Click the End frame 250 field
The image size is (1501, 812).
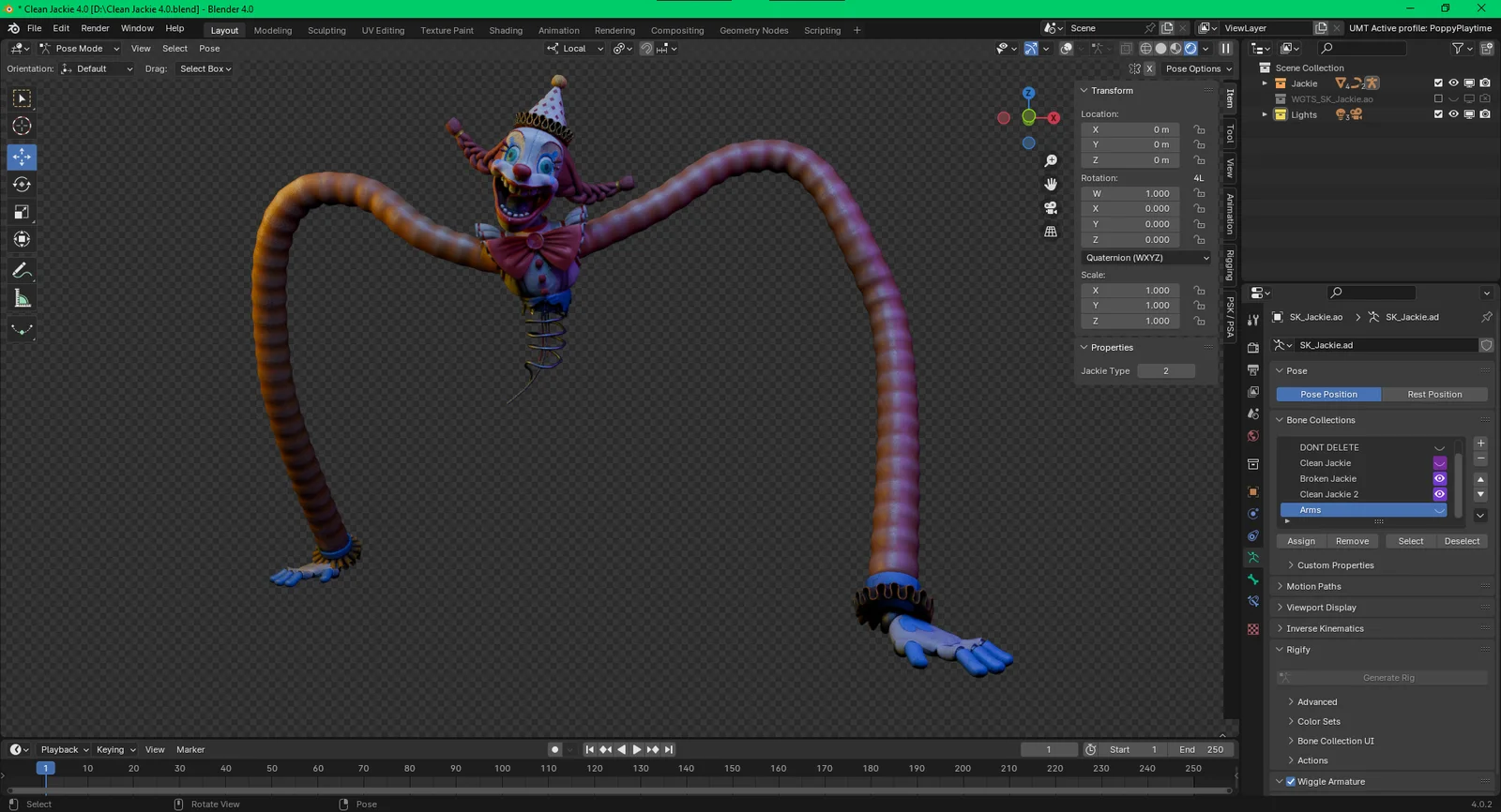tap(1201, 750)
